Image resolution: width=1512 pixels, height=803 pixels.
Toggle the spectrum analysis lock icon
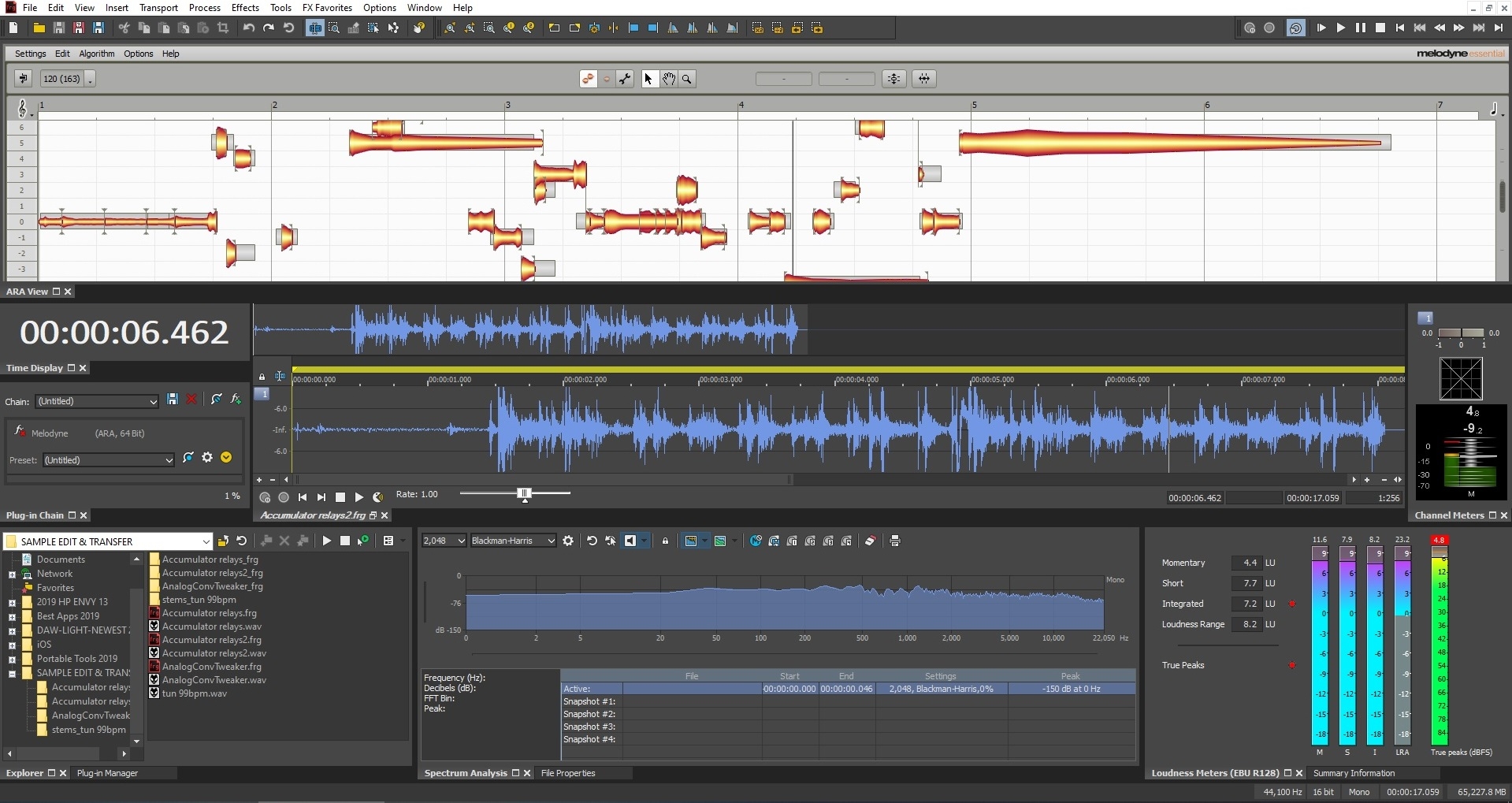tap(665, 541)
